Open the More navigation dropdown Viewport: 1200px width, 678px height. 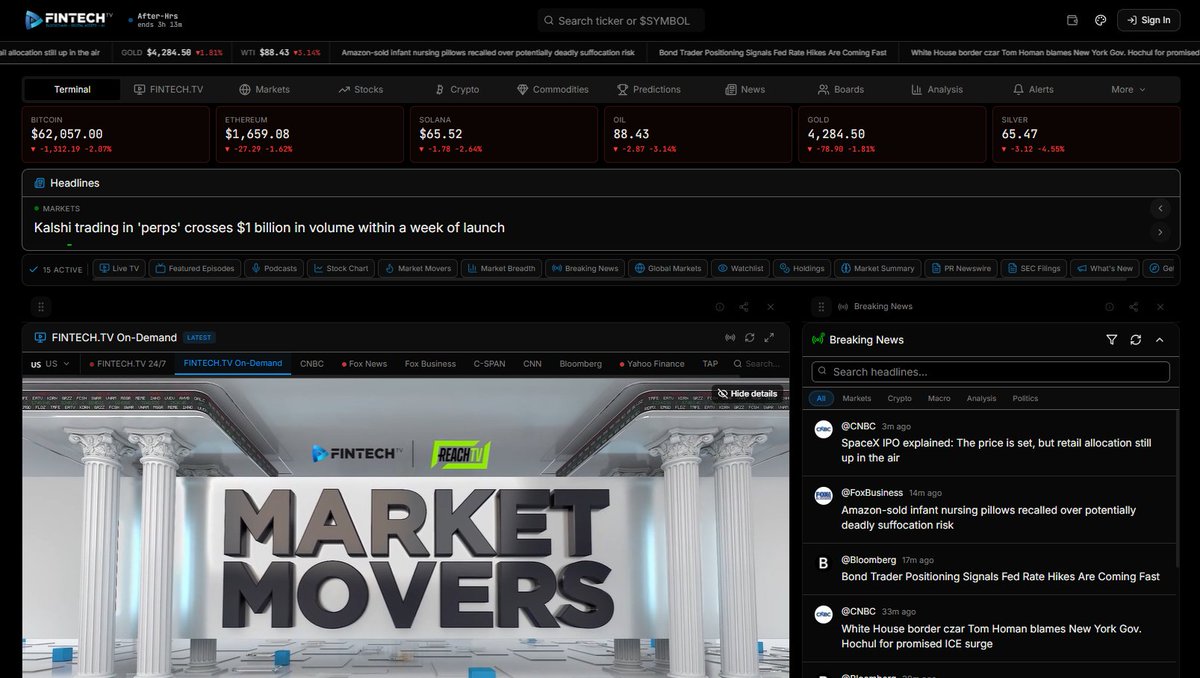pyautogui.click(x=1128, y=89)
